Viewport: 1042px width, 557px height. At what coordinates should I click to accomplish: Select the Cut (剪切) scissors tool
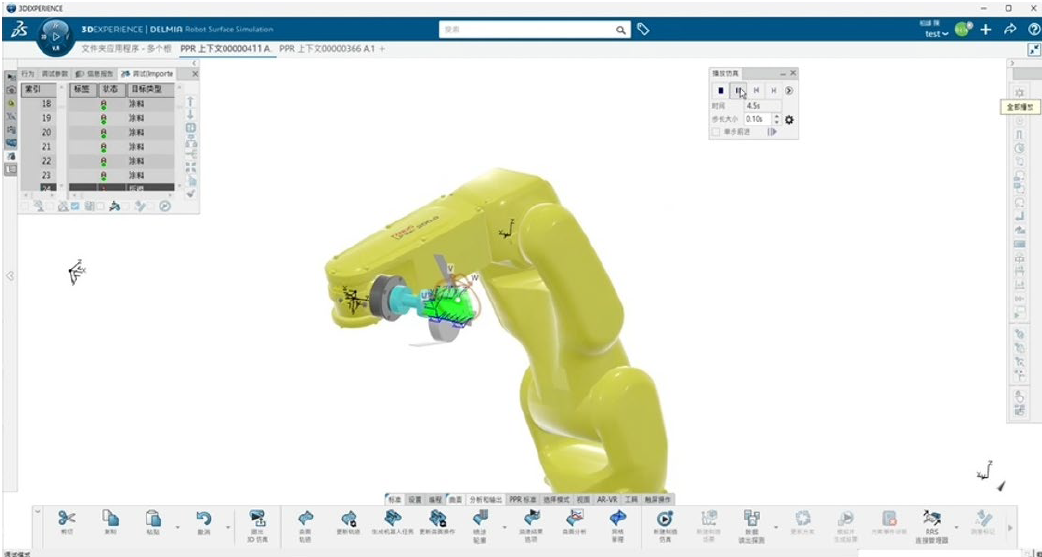tap(66, 518)
